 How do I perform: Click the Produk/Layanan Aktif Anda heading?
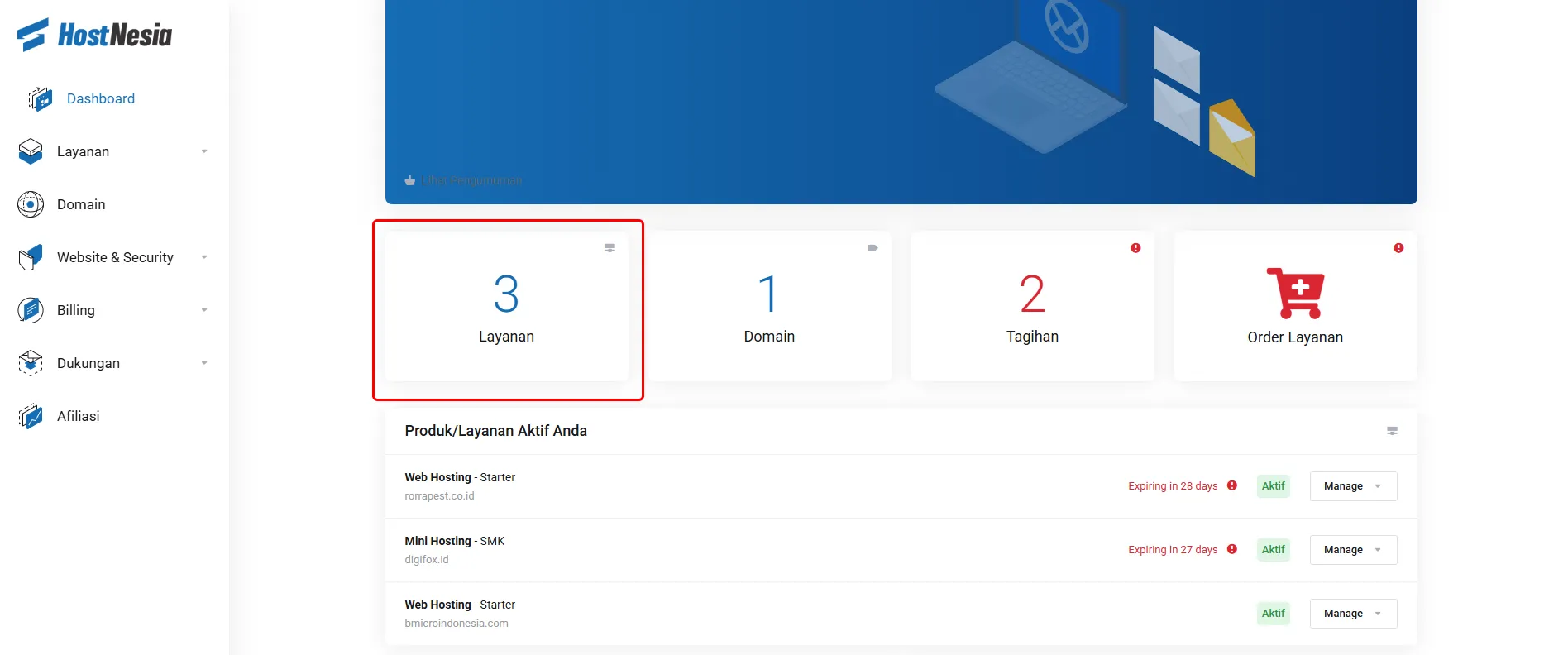point(496,431)
